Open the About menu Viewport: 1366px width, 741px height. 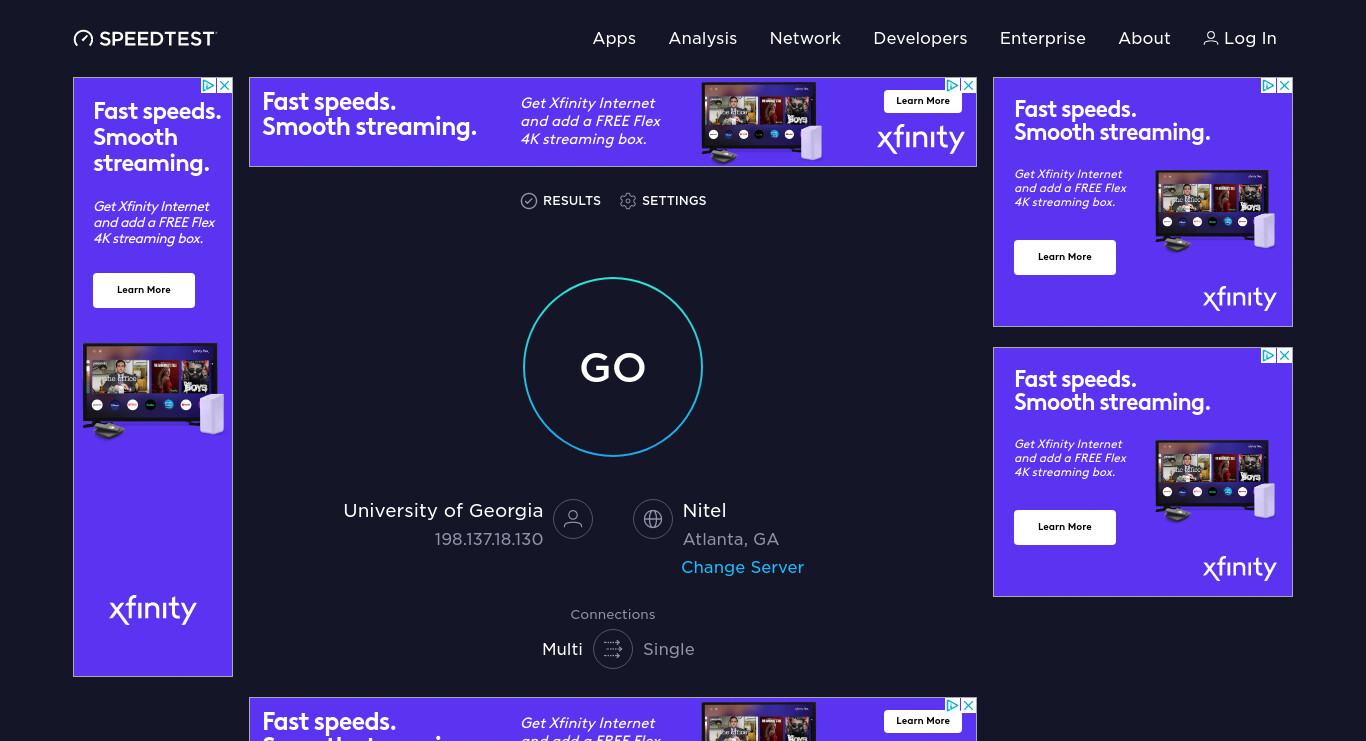point(1144,38)
